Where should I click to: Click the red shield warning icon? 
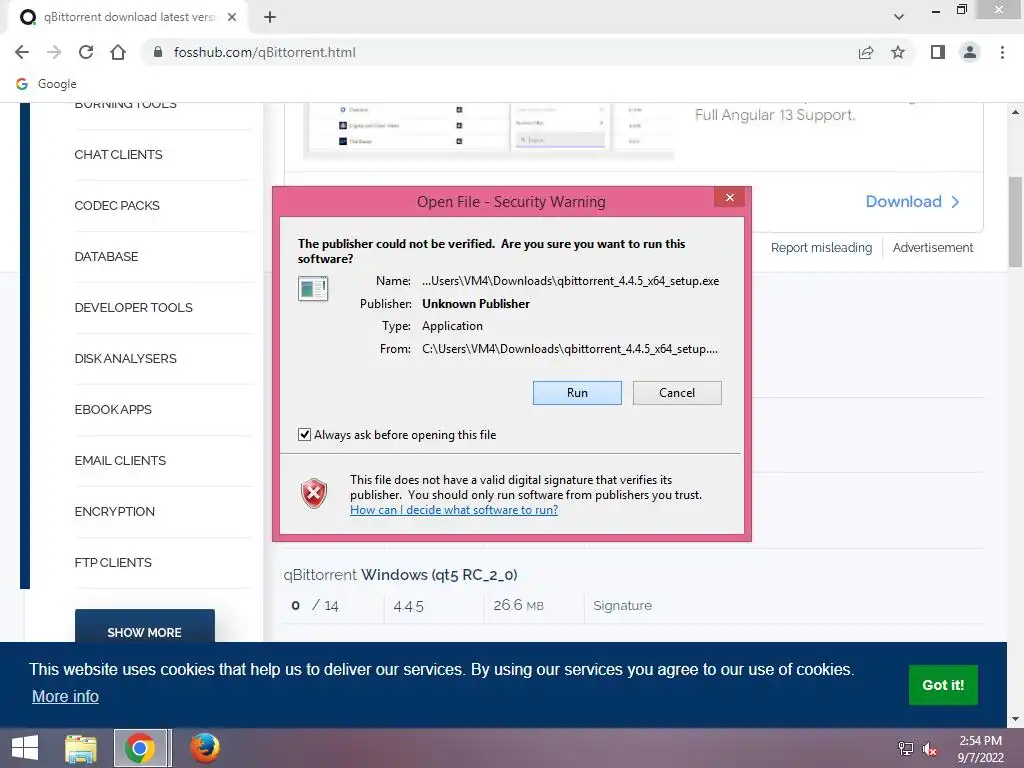(313, 493)
